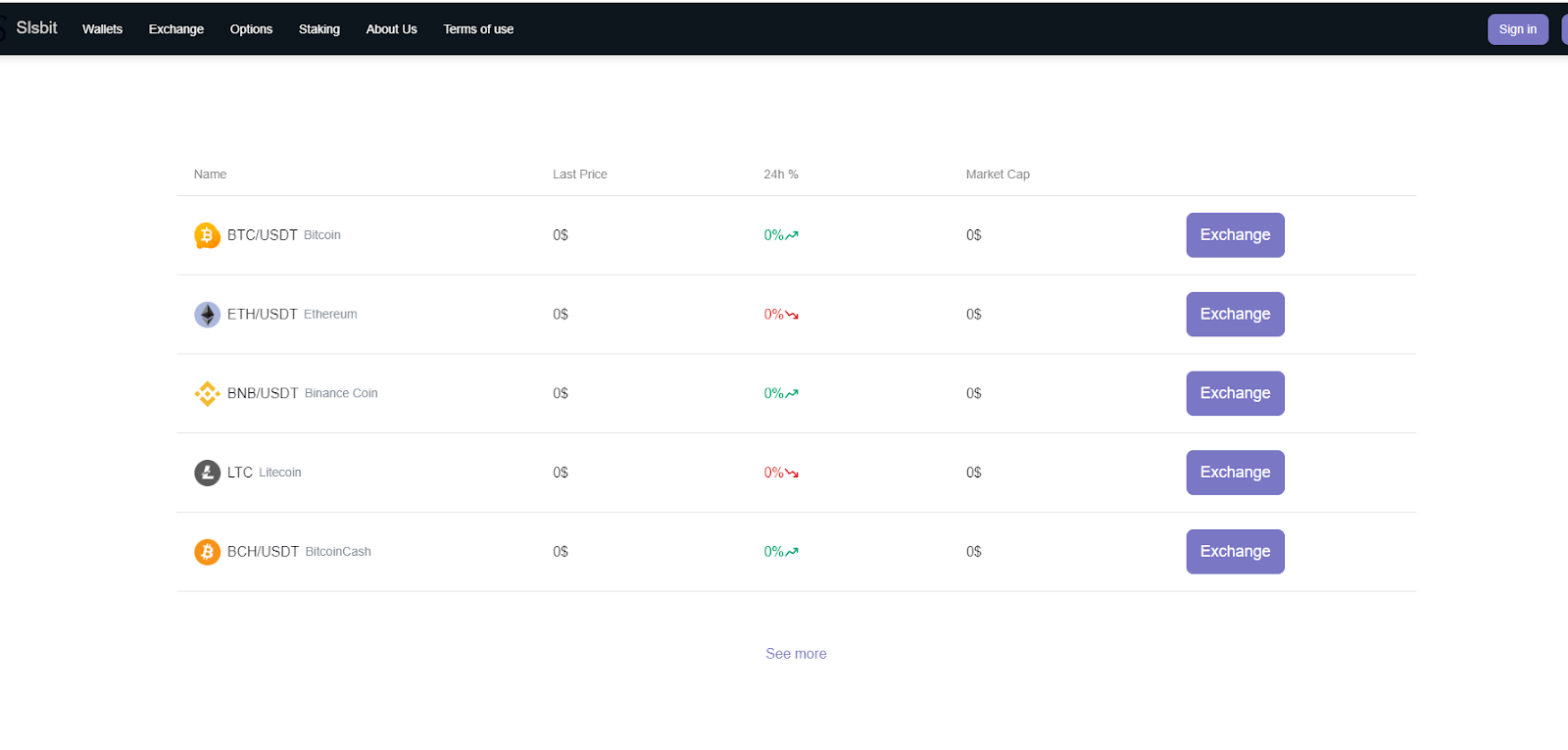Click the 0% change value for BTC/USDT
Image resolution: width=1568 pixels, height=750 pixels.
point(774,235)
